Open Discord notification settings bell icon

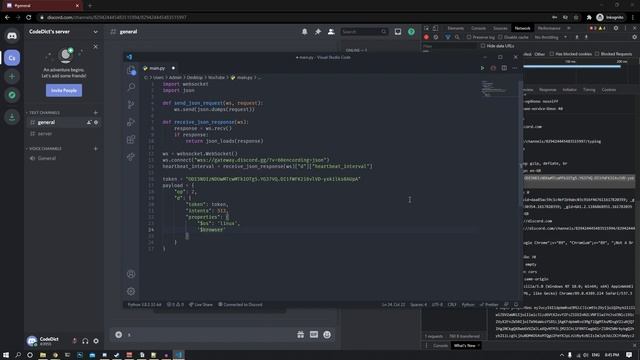click(x=304, y=32)
